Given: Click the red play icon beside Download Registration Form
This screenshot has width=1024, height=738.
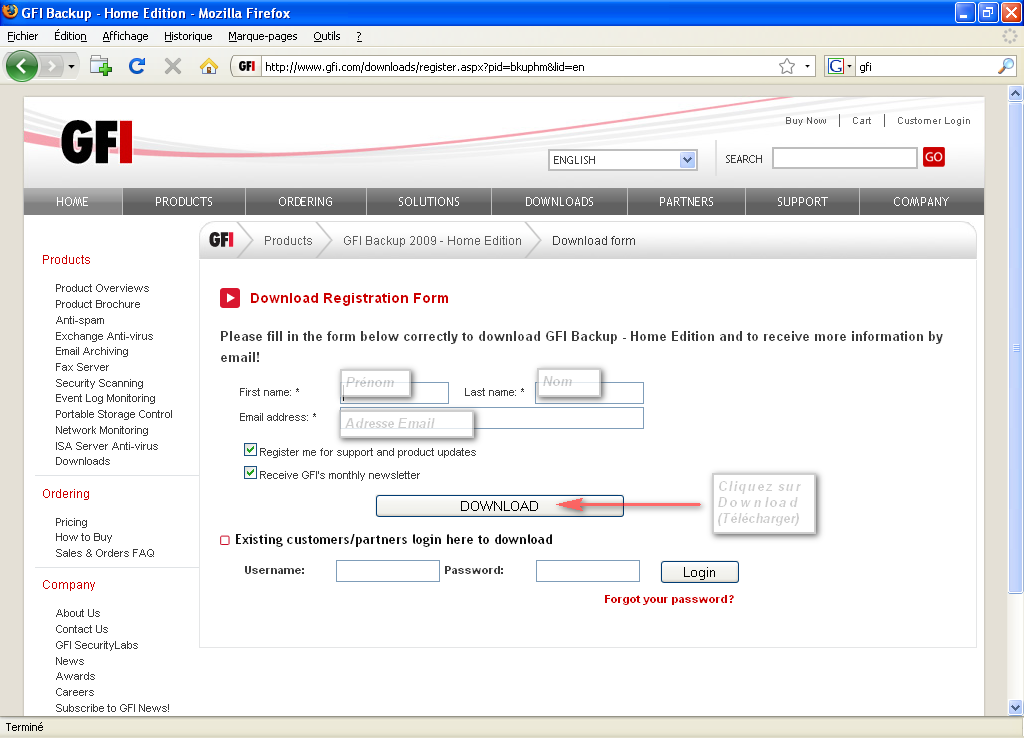Looking at the screenshot, I should click(x=230, y=298).
